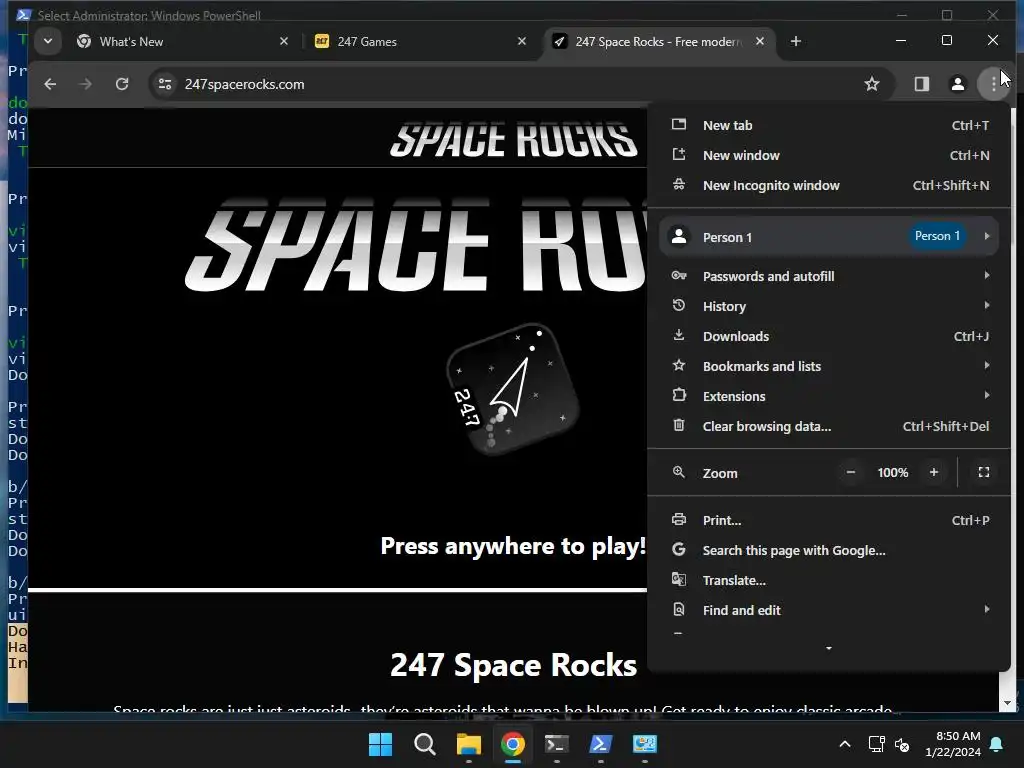Close the Chrome three-dot menu button
The width and height of the screenshot is (1024, 768).
pos(993,84)
